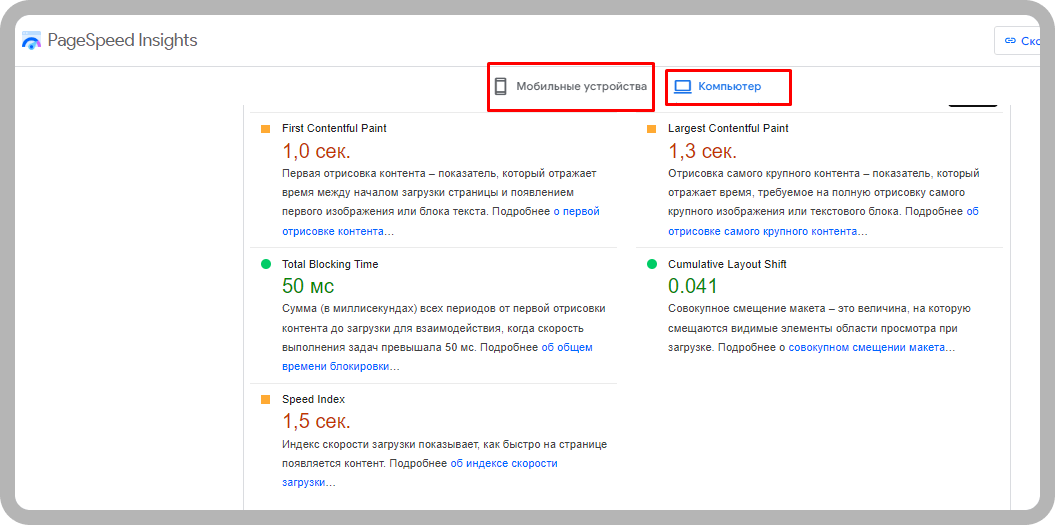Click orange square beside First Contentful Paint
Image resolution: width=1055 pixels, height=525 pixels.
(x=265, y=129)
